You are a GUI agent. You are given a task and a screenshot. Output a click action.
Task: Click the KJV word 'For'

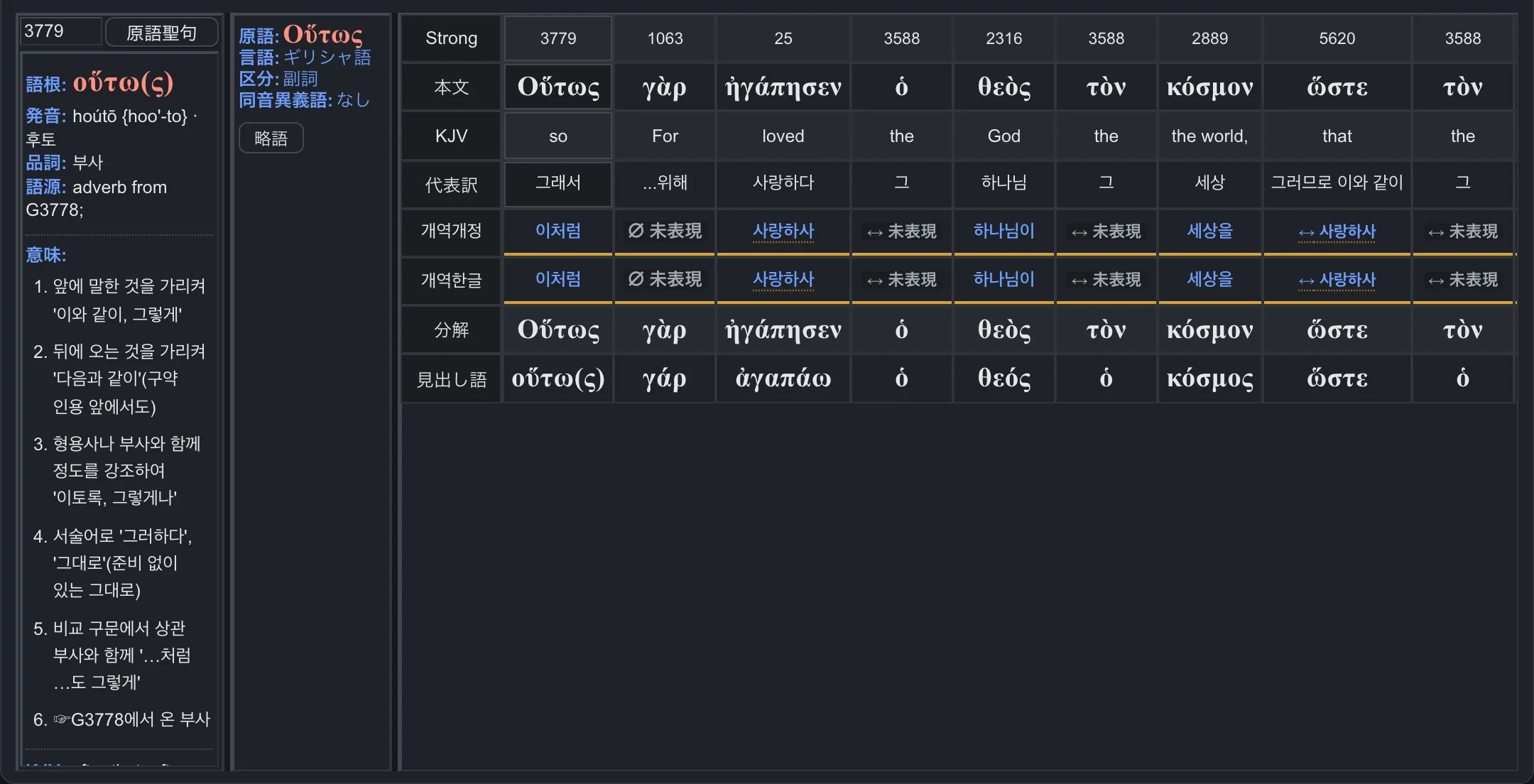click(x=665, y=136)
